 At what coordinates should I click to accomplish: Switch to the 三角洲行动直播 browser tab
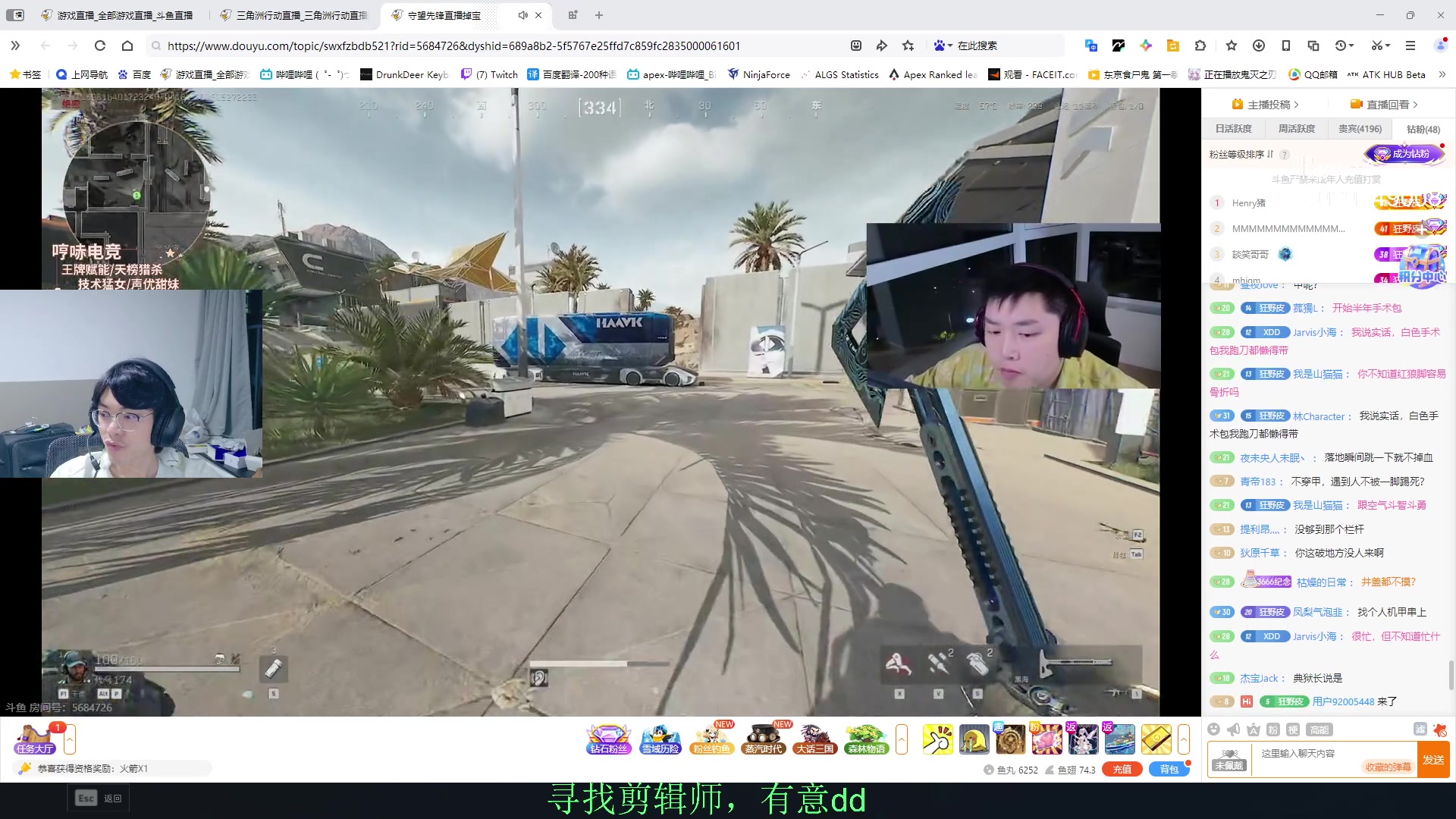[x=296, y=15]
